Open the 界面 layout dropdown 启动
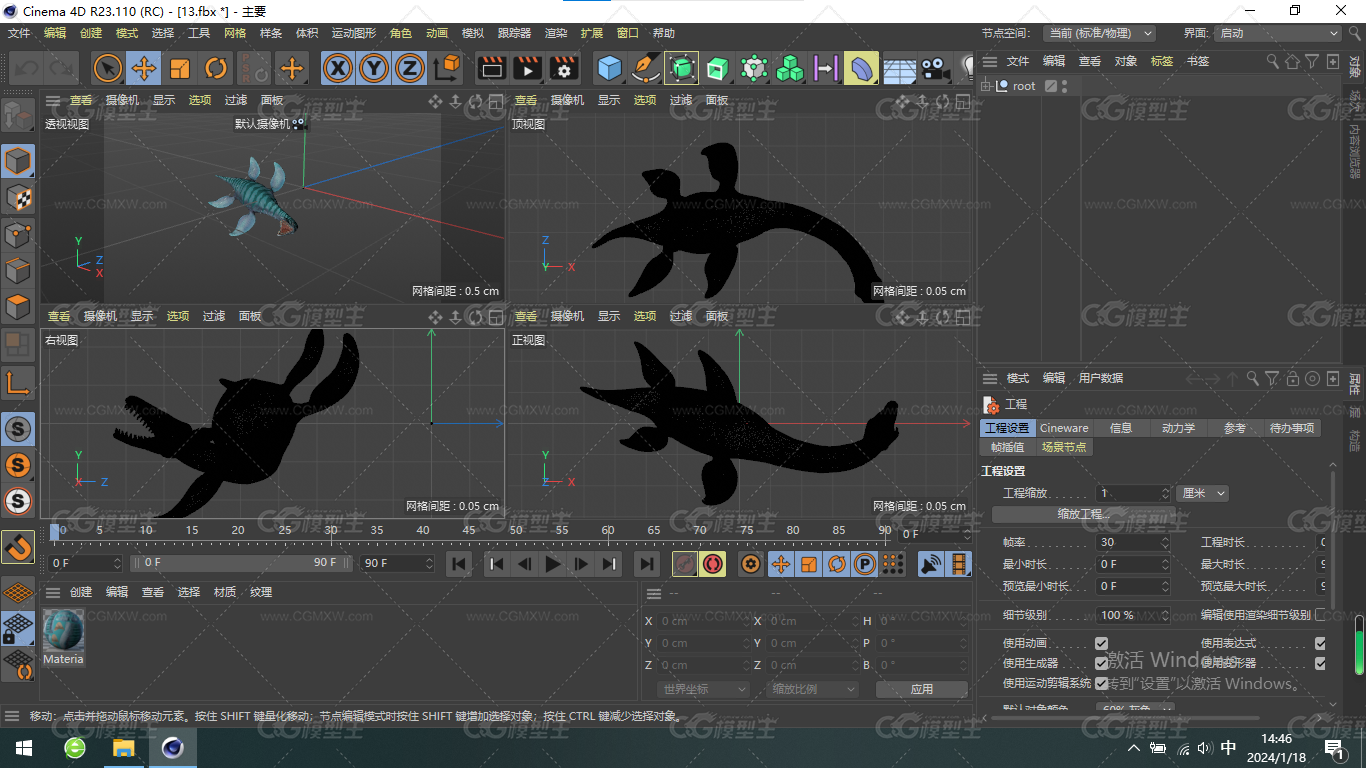This screenshot has height=768, width=1366. tap(1277, 33)
